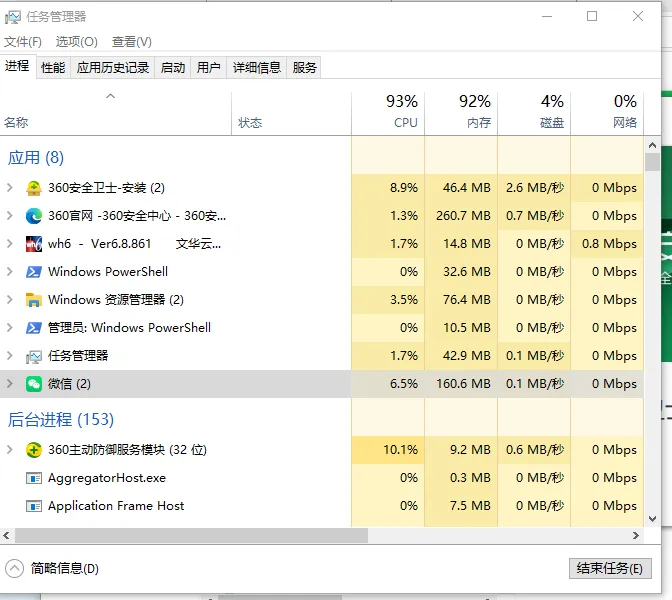Click the 2.6 MB/秒 disk value

pyautogui.click(x=535, y=188)
